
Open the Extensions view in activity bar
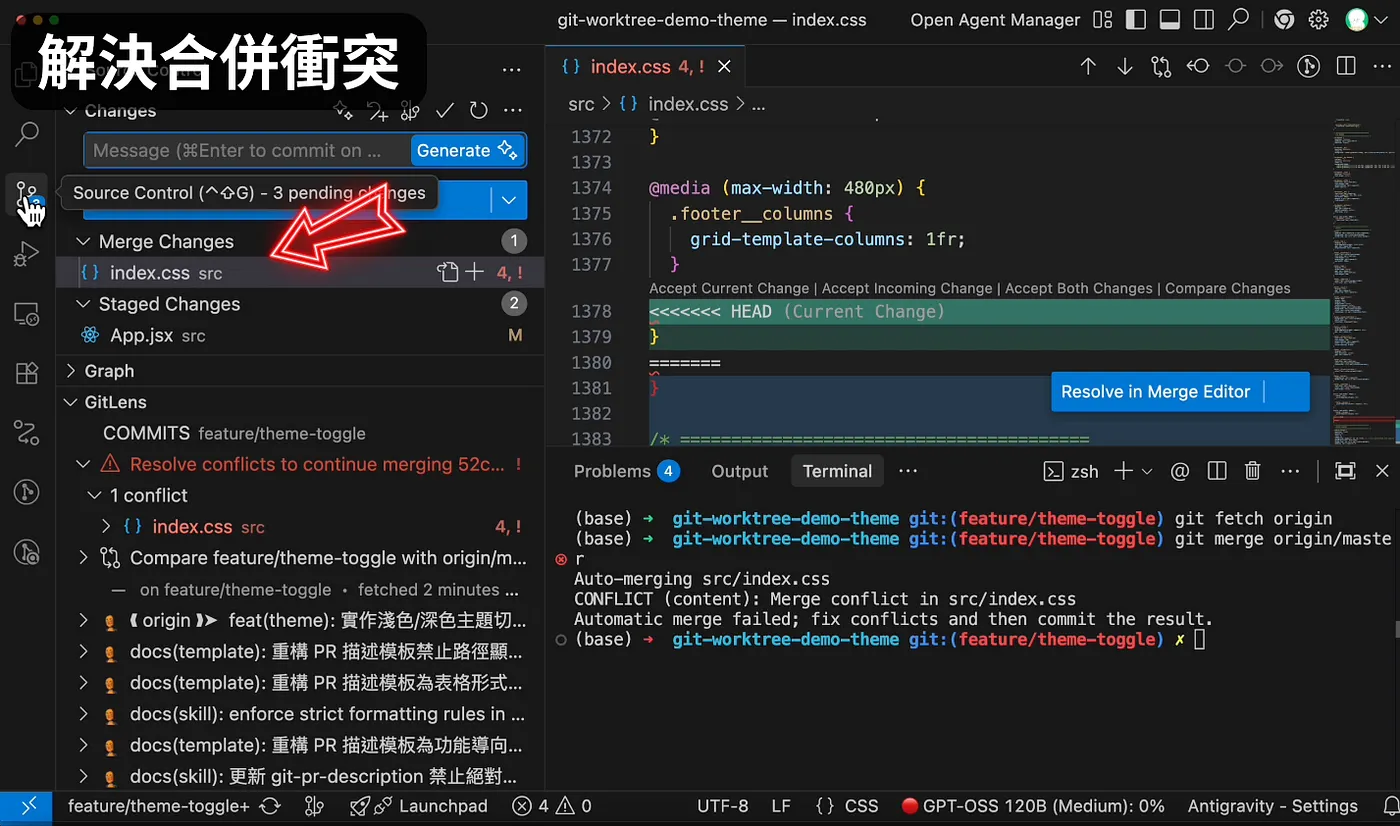(x=27, y=373)
